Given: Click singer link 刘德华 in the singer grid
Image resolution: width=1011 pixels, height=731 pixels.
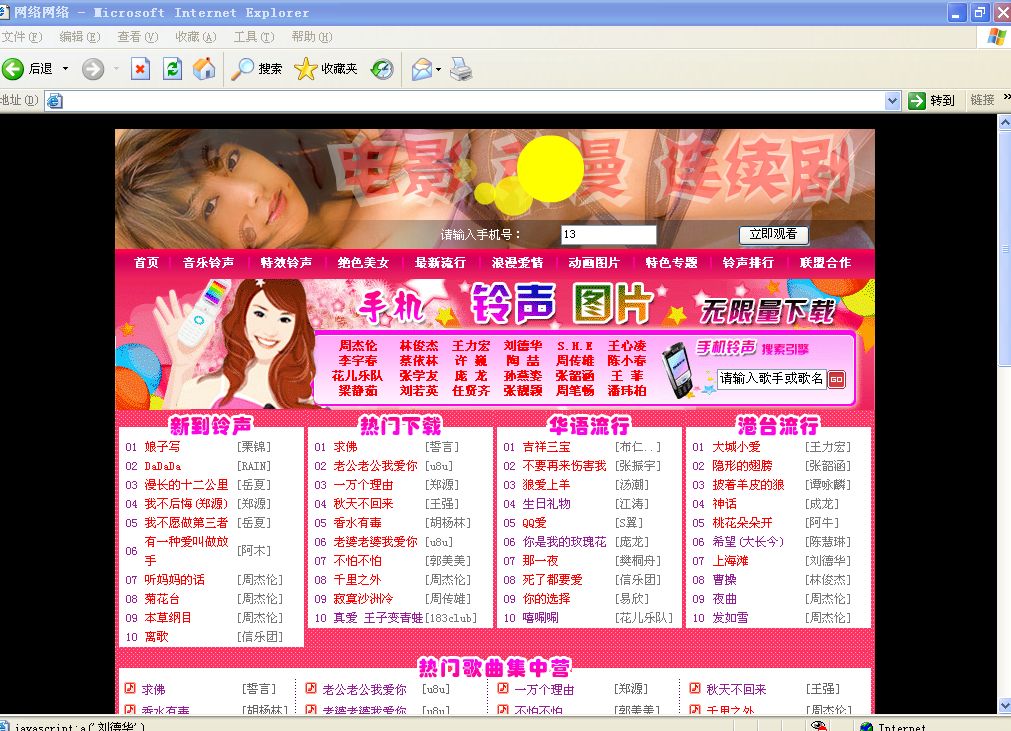Looking at the screenshot, I should click(x=523, y=346).
